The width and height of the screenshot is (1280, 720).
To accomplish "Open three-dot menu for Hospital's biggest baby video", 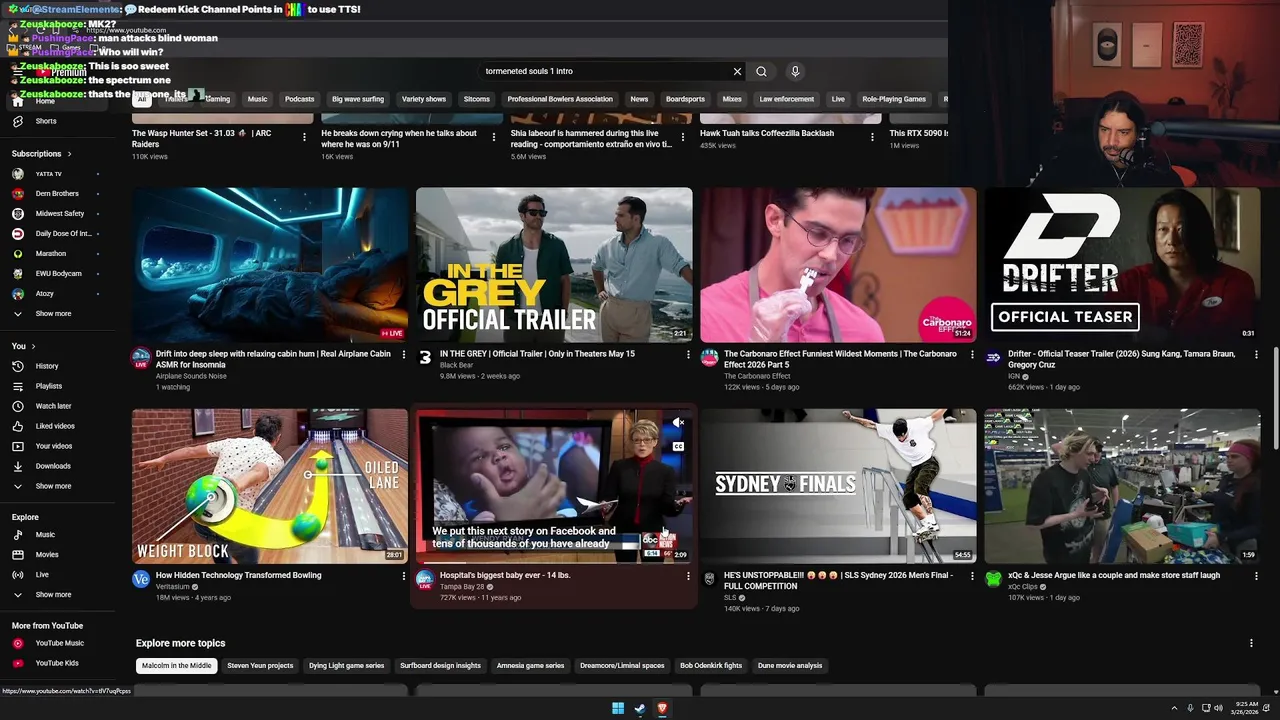I will click(688, 576).
